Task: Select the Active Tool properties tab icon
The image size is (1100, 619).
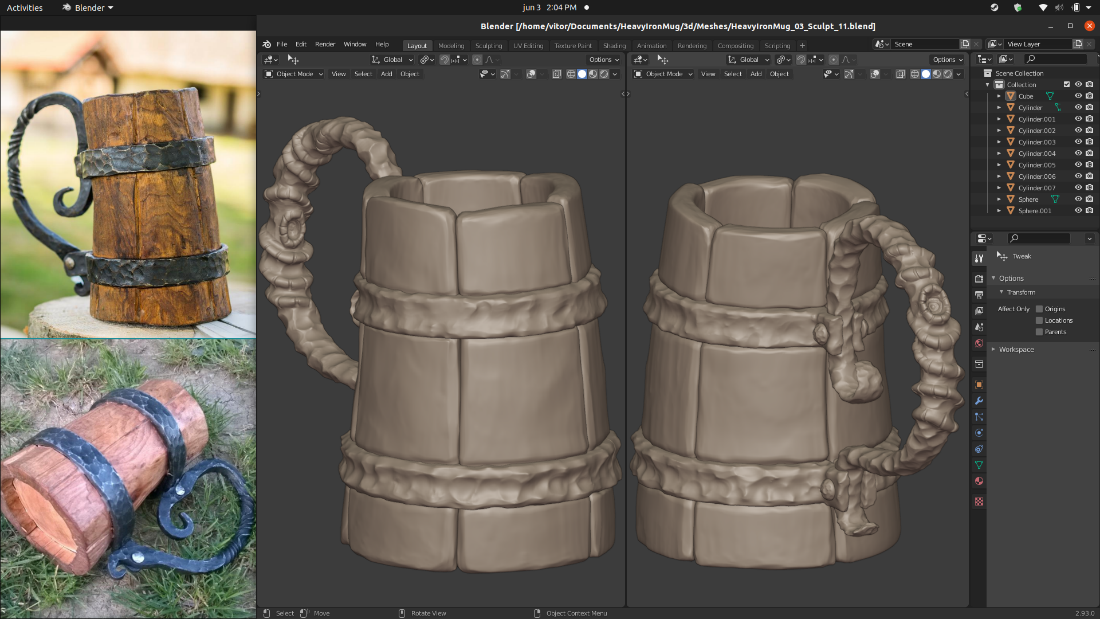Action: 978,257
